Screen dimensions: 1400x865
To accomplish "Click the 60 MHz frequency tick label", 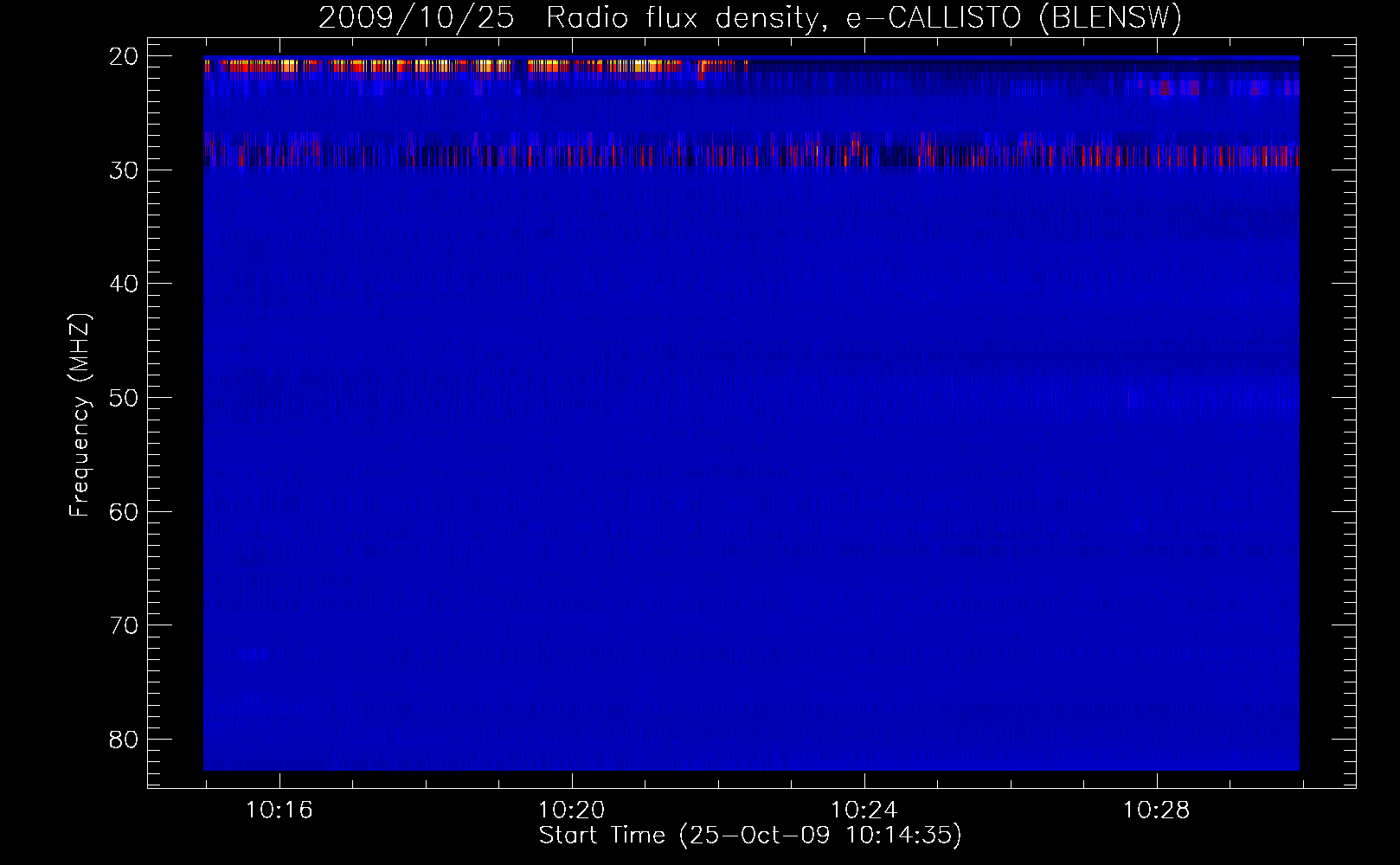I will (124, 512).
